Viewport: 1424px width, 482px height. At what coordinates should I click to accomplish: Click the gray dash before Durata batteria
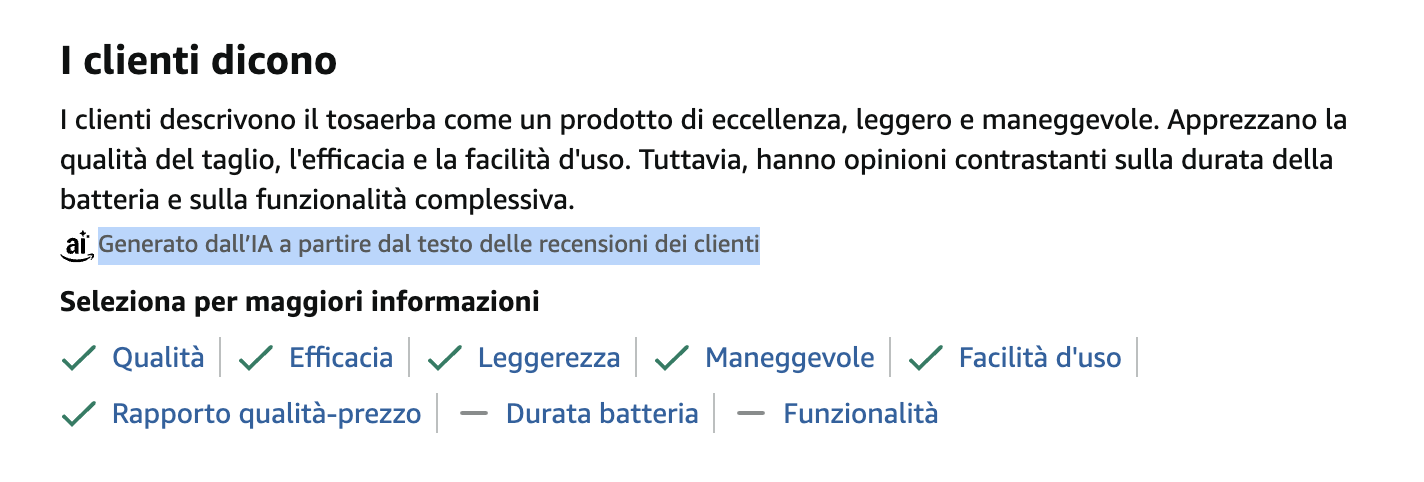point(473,414)
